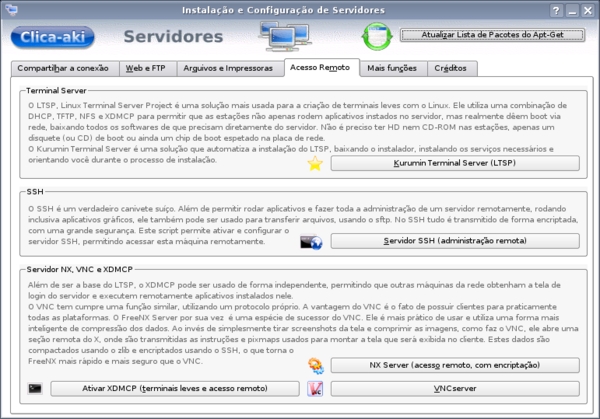Click the line starting 'O LTSP, Linux Terminal Server Project'
600x419 pixels.
pyautogui.click(x=297, y=105)
